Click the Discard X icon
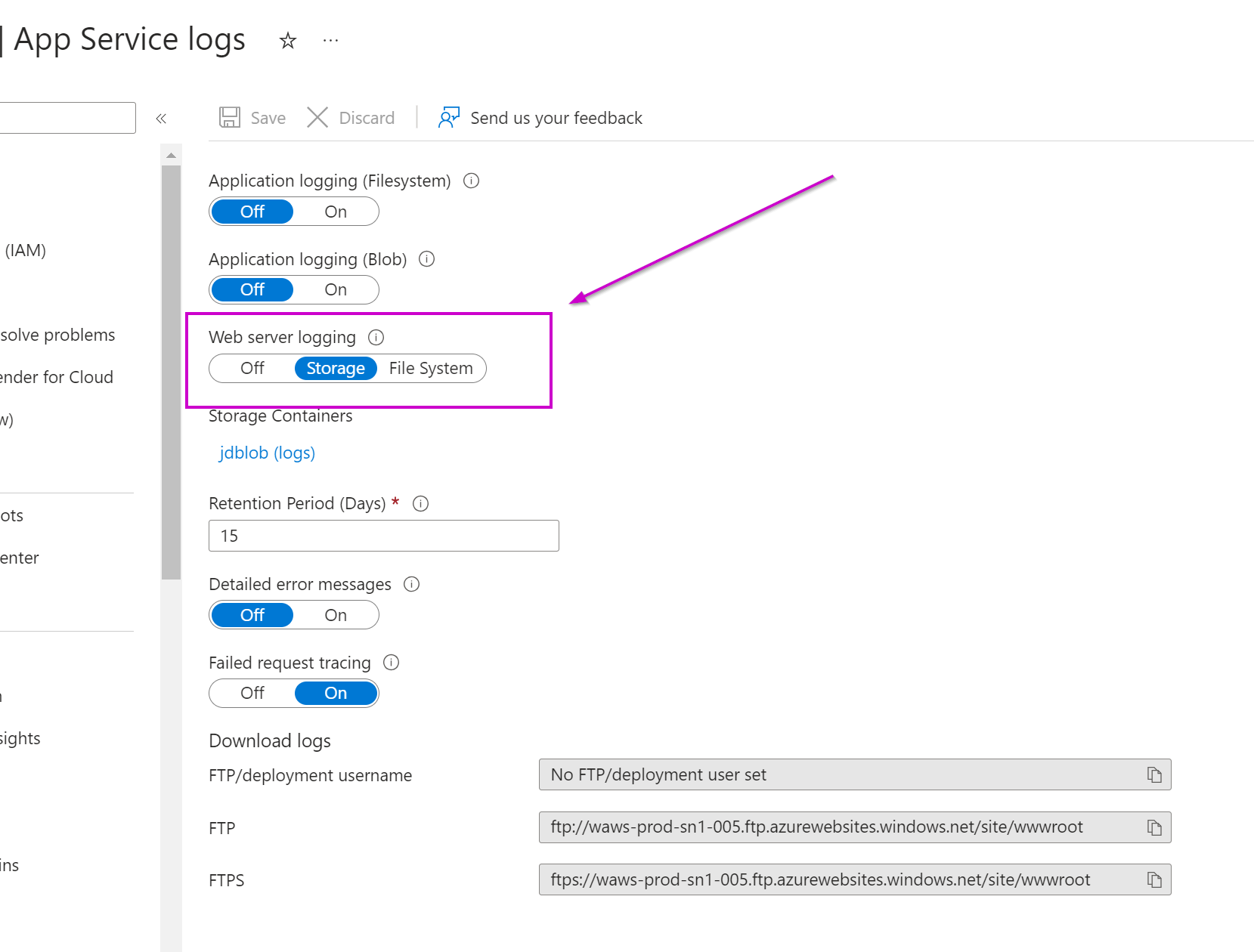 click(x=317, y=117)
